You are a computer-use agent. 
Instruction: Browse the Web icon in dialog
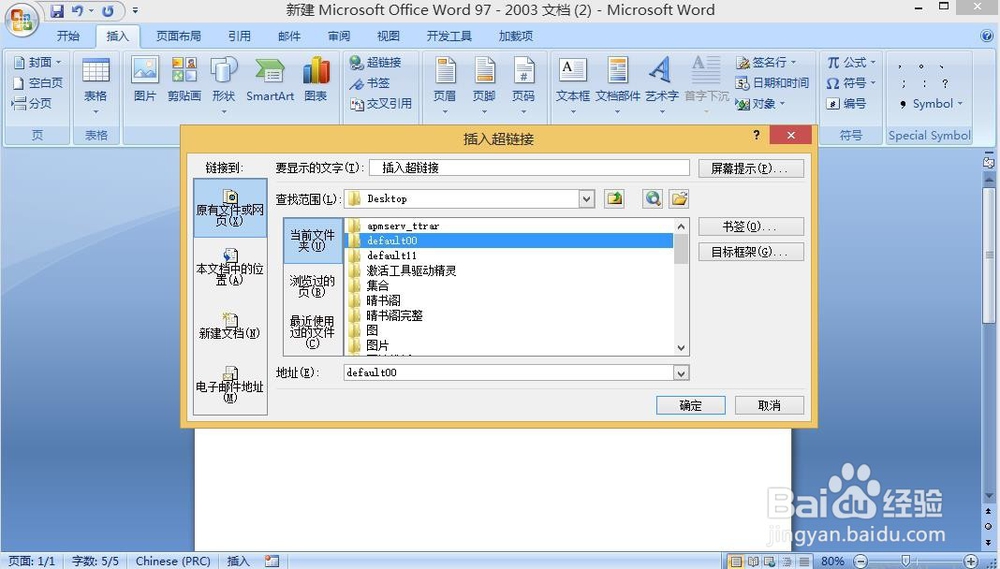tap(652, 198)
